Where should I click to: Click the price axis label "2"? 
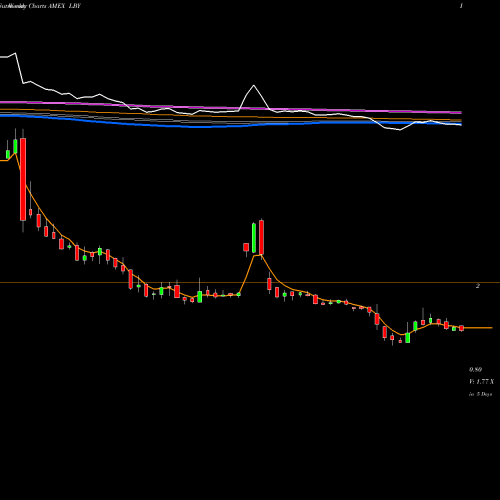478,286
